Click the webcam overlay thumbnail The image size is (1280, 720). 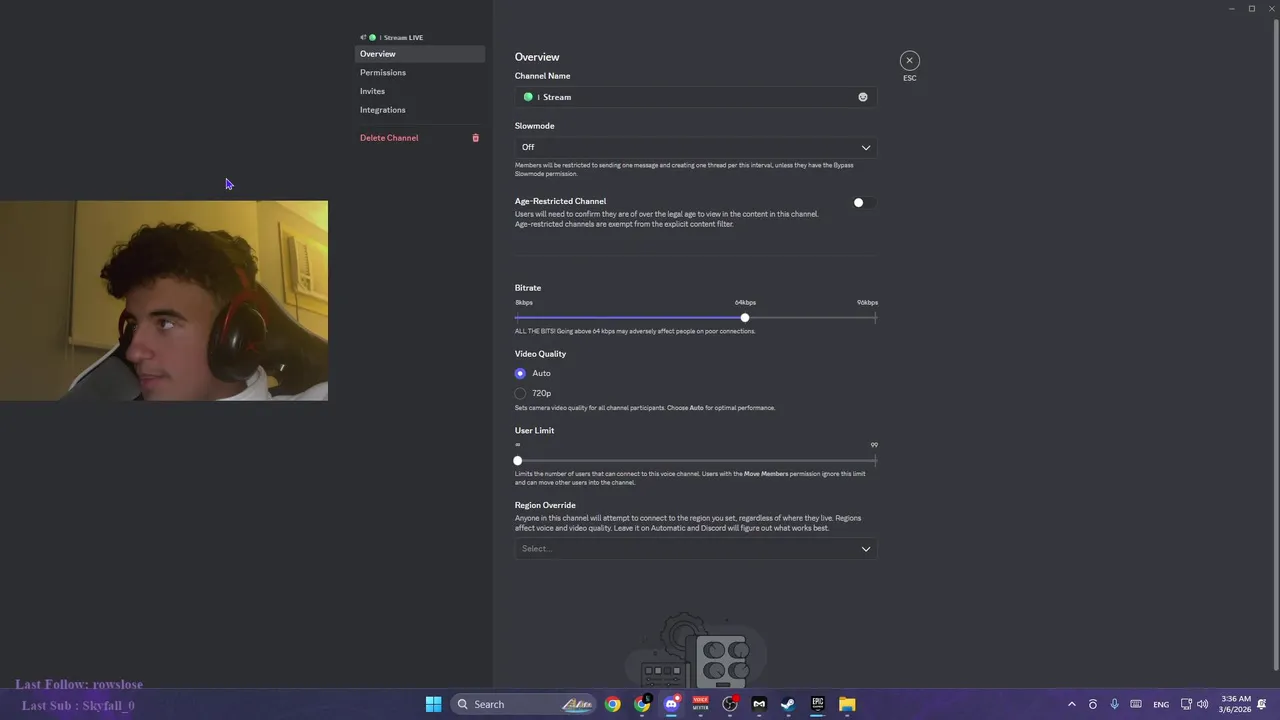164,301
